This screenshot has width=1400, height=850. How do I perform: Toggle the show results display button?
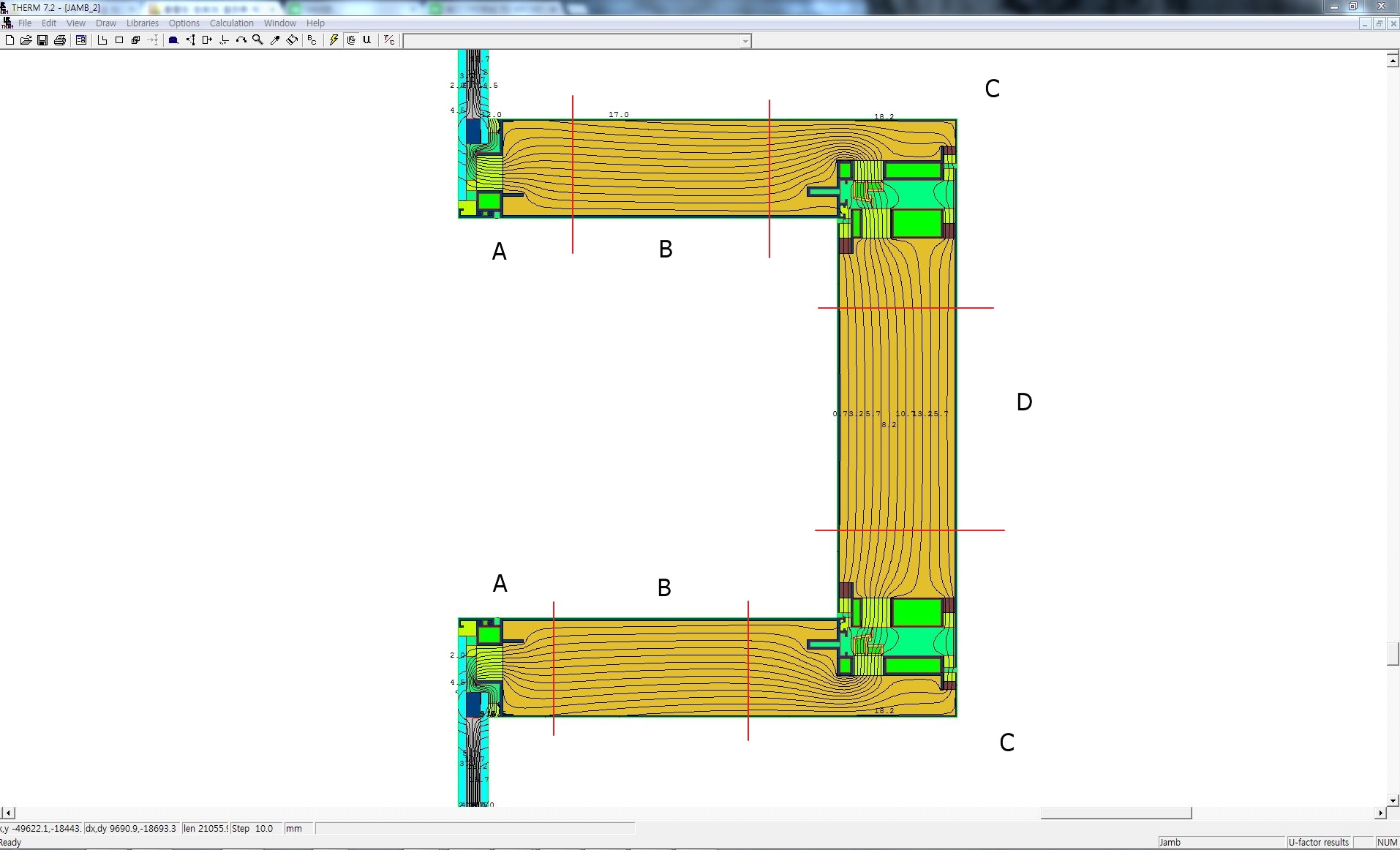click(351, 40)
